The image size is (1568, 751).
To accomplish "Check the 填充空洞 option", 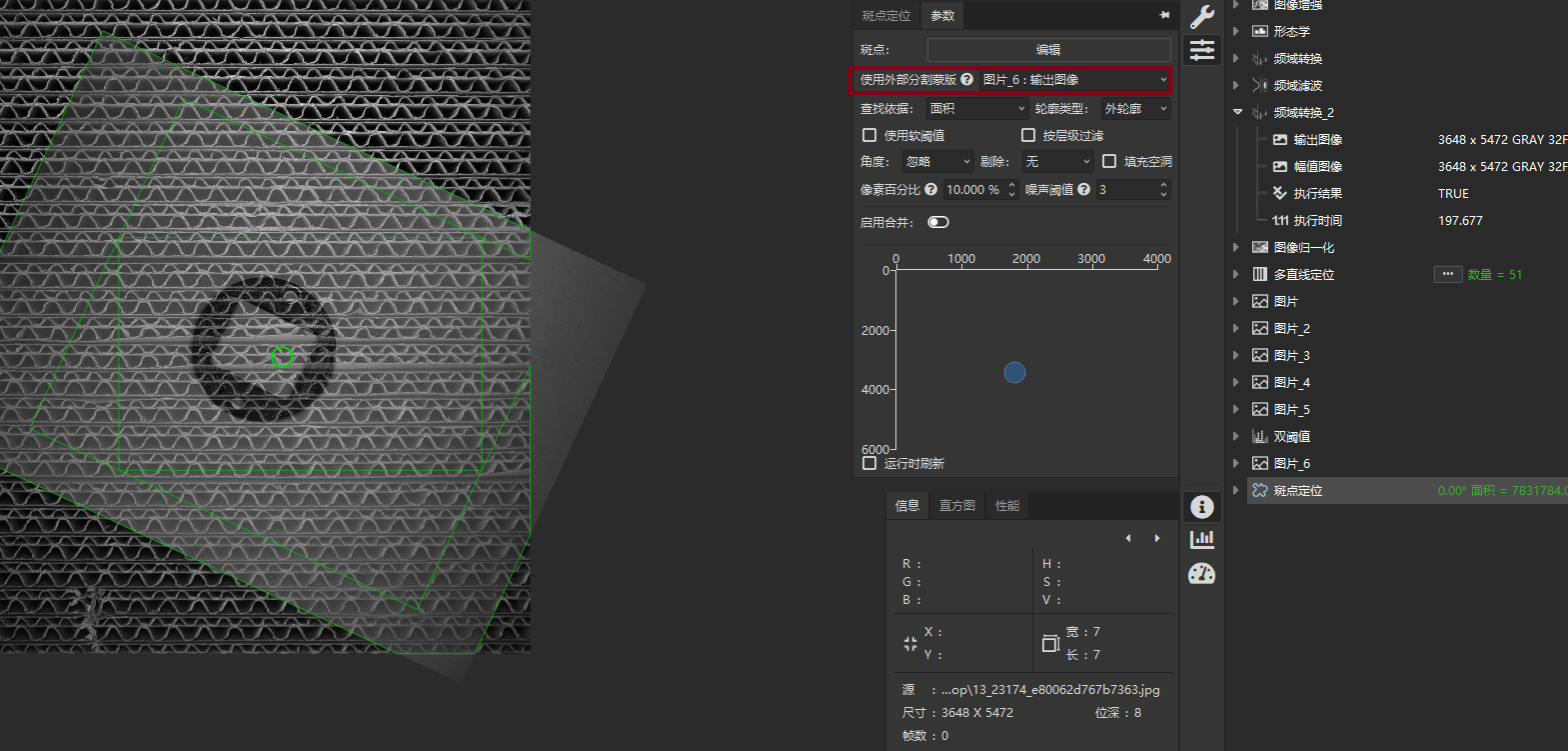I will click(x=1109, y=161).
